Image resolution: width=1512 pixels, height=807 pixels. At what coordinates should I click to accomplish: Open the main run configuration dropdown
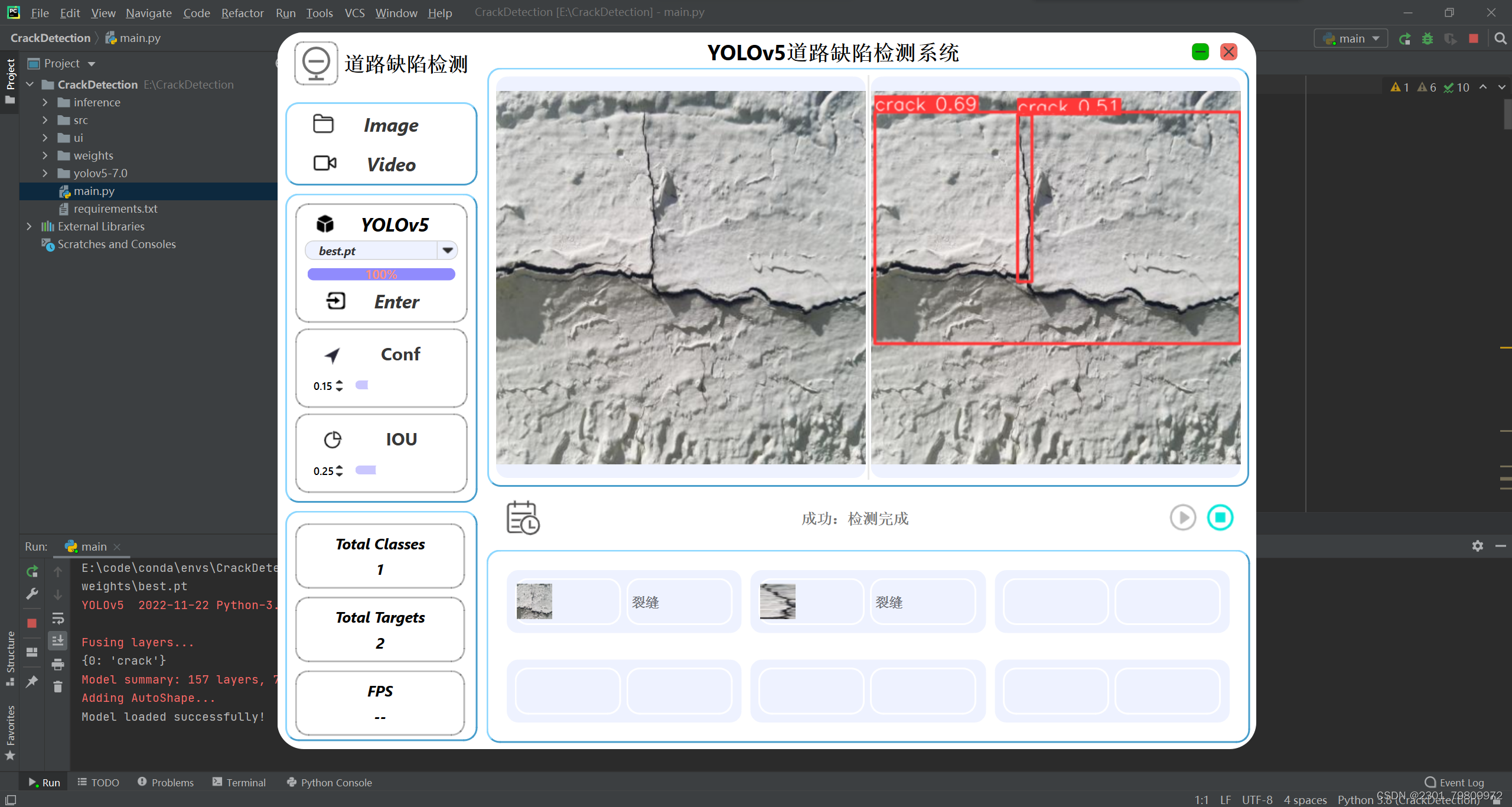pos(1351,39)
